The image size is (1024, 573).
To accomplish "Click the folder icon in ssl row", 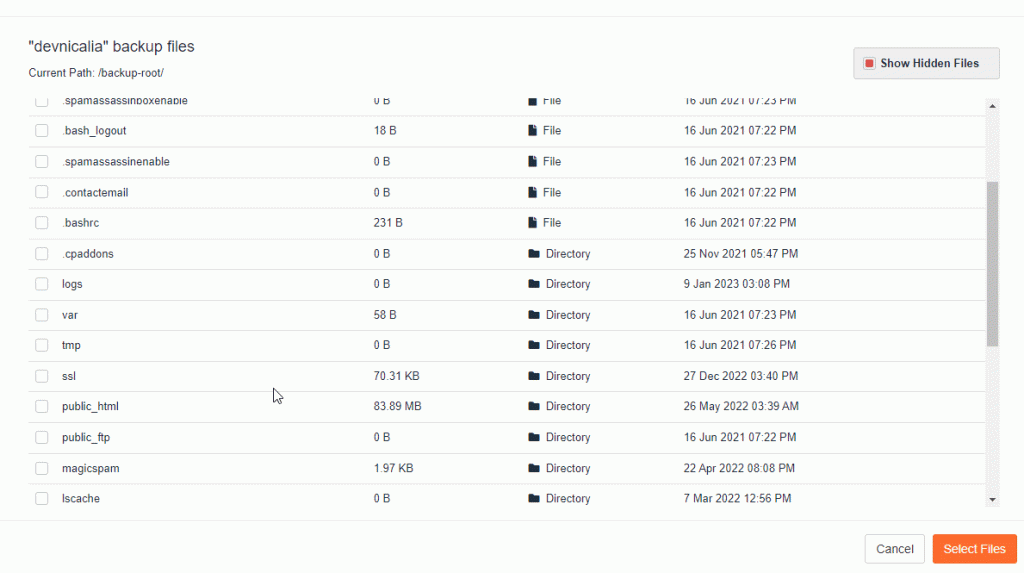I will tap(534, 376).
